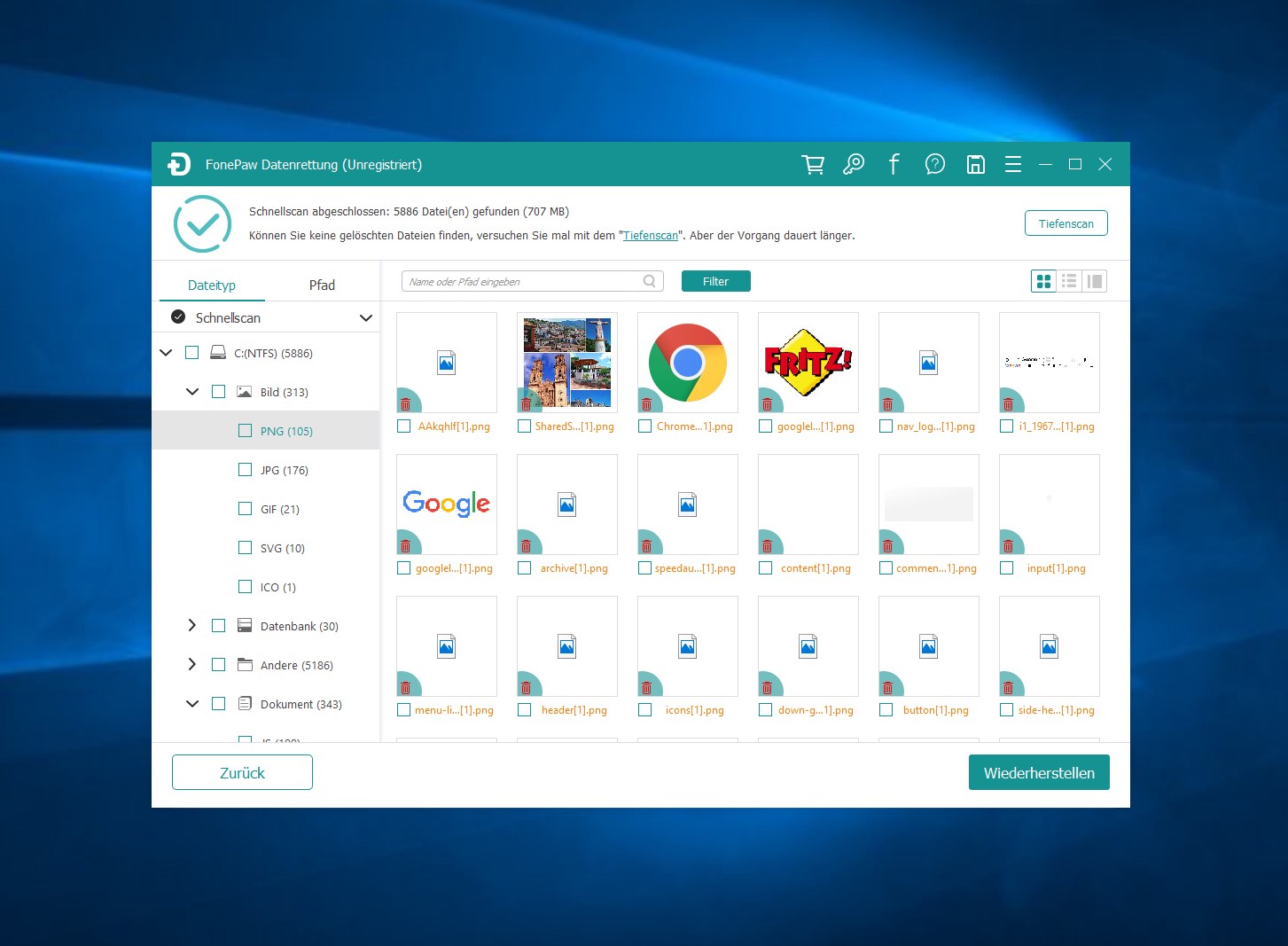Collapse the C:(NTFS) tree node
The width and height of the screenshot is (1288, 946).
coord(166,353)
